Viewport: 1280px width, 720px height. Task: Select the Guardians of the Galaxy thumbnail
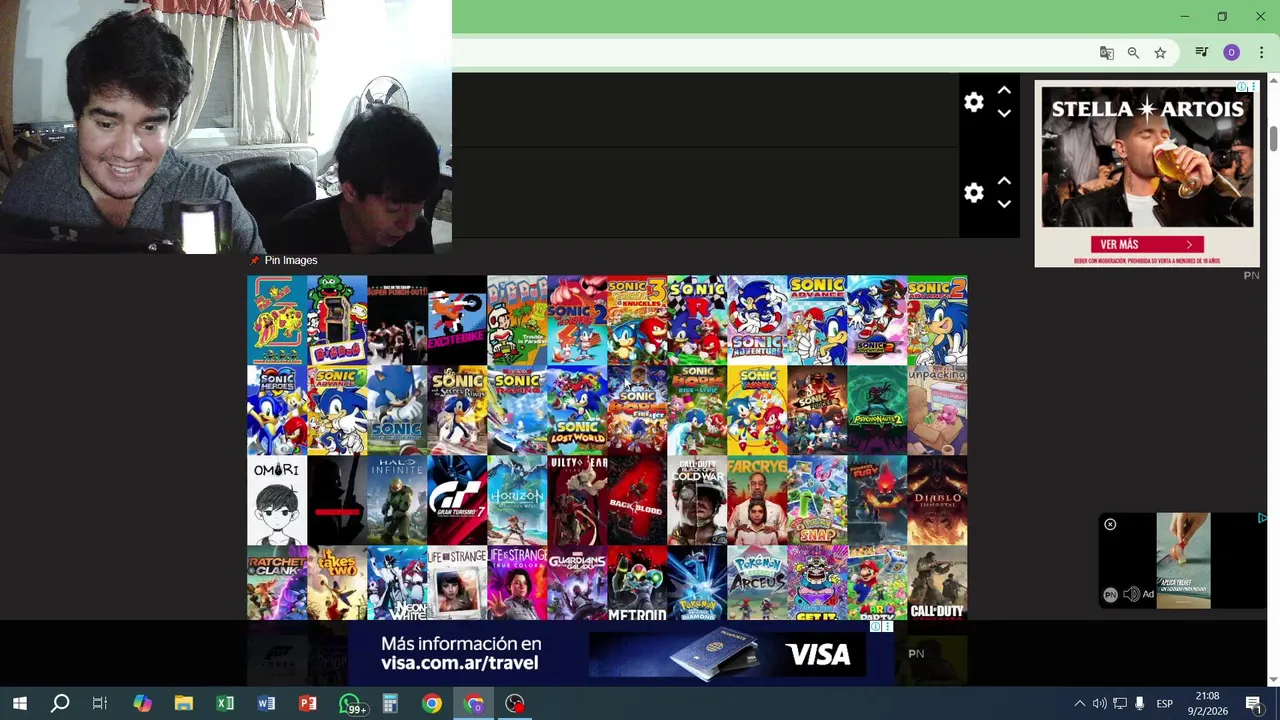pos(577,583)
